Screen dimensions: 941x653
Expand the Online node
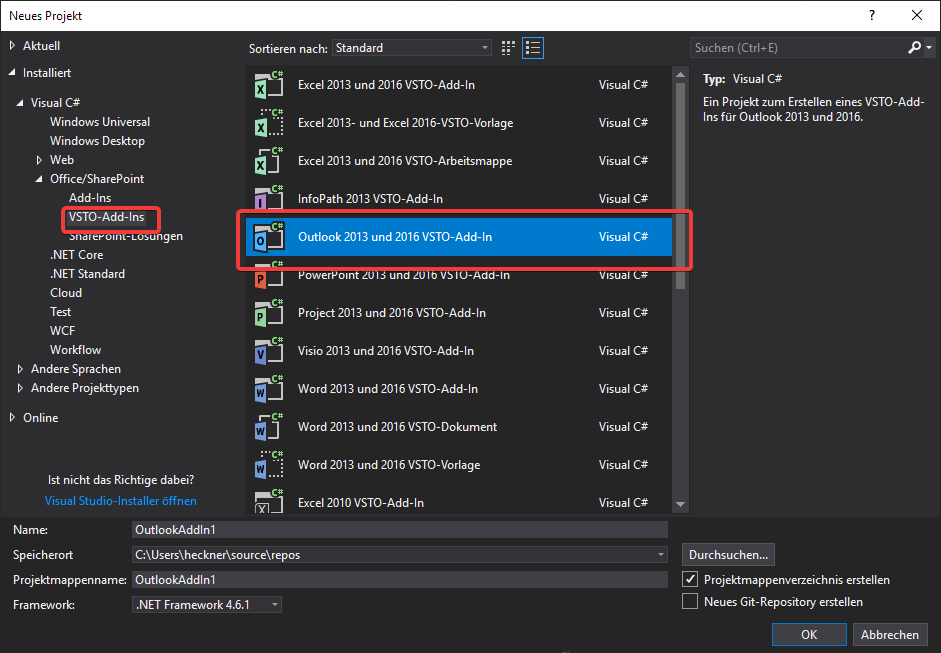[x=12, y=418]
